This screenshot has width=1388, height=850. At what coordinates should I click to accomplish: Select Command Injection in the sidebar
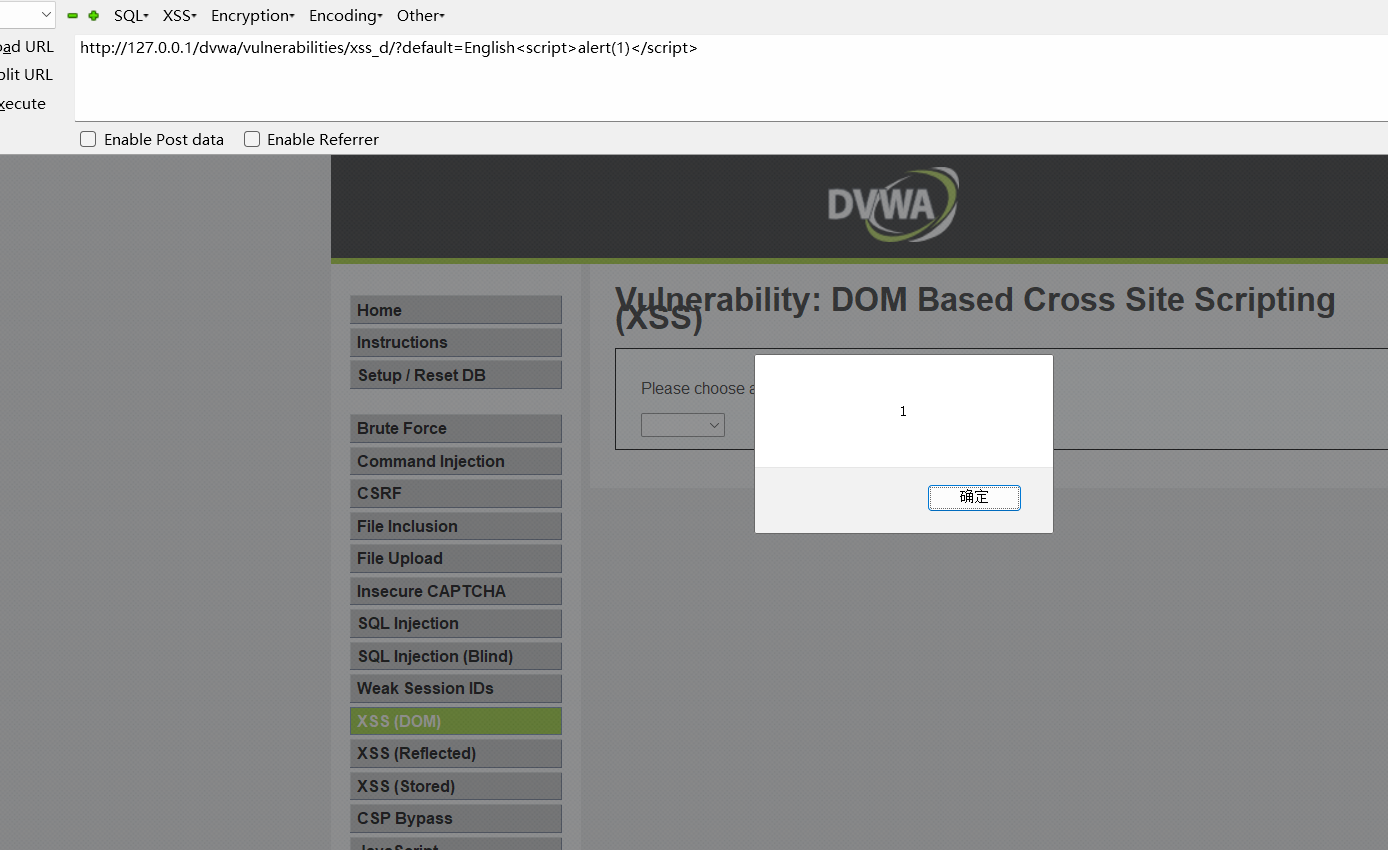pos(456,461)
